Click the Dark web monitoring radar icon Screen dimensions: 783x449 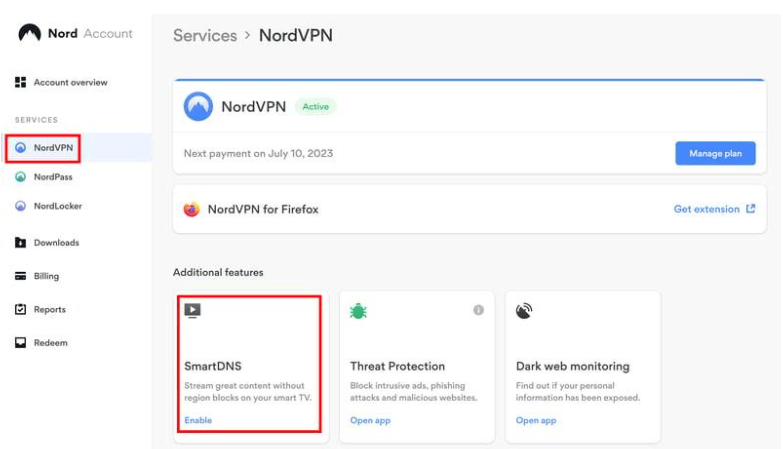(x=524, y=311)
